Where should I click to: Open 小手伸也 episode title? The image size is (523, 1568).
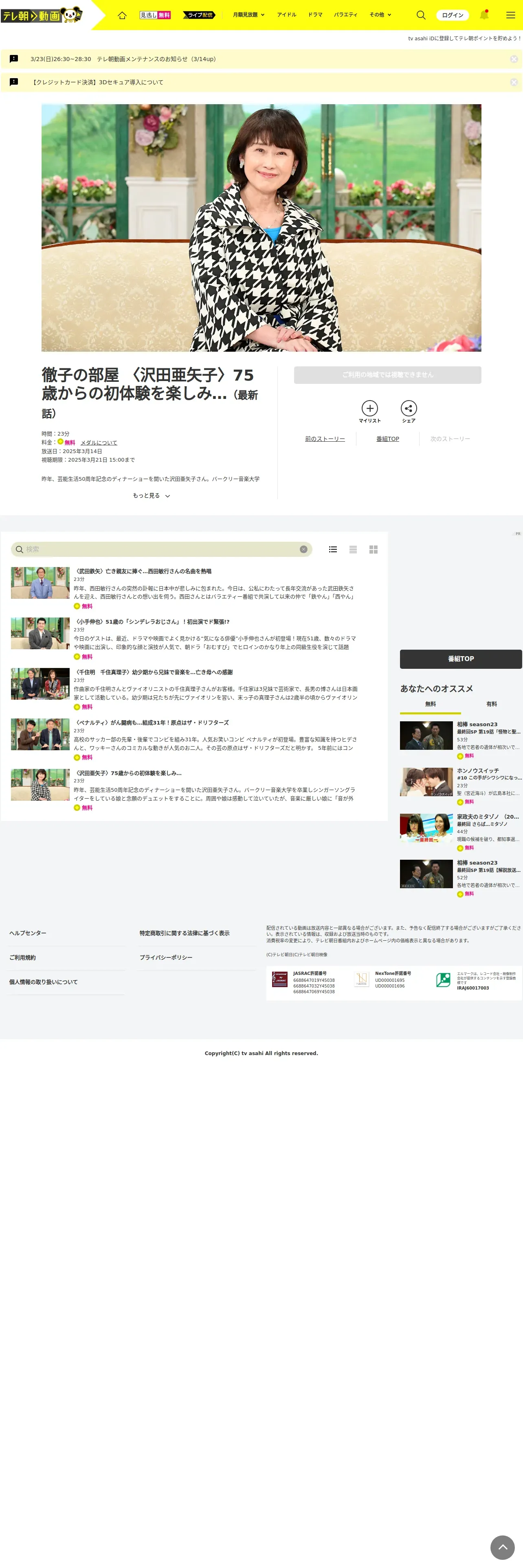click(152, 622)
